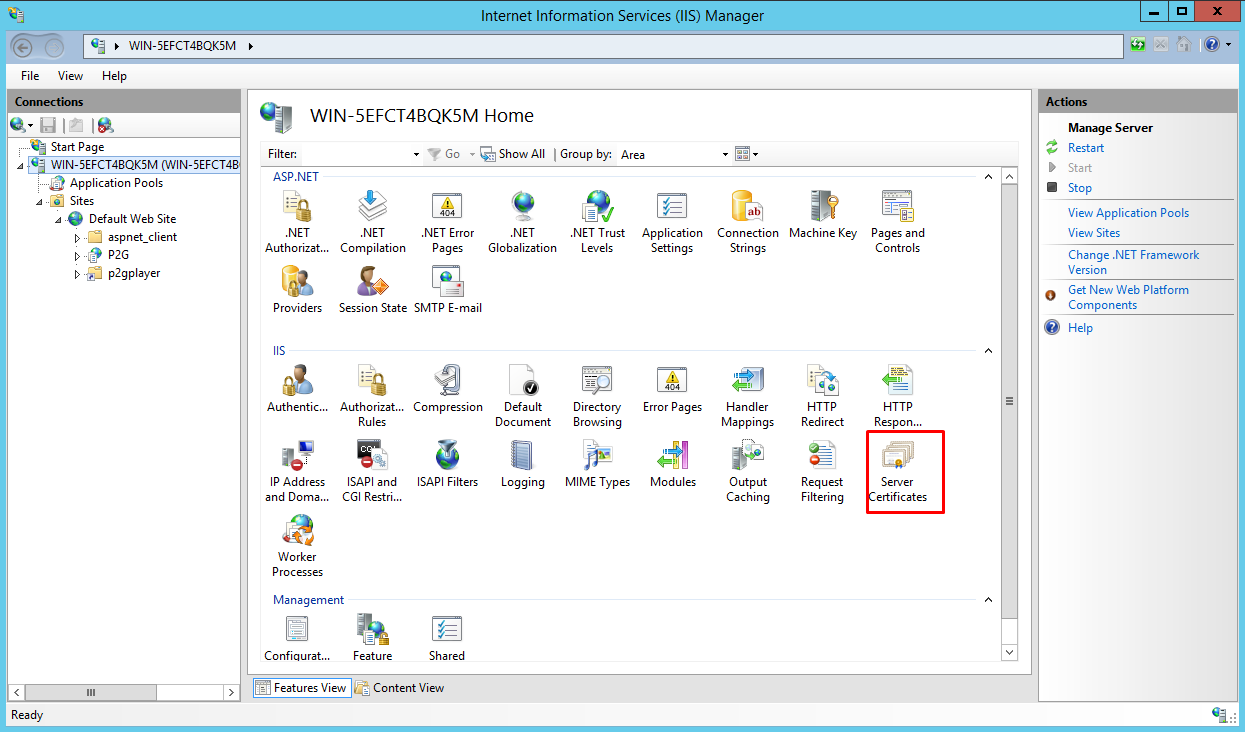The width and height of the screenshot is (1245, 732).
Task: Open the Default Document feature
Action: tap(522, 396)
